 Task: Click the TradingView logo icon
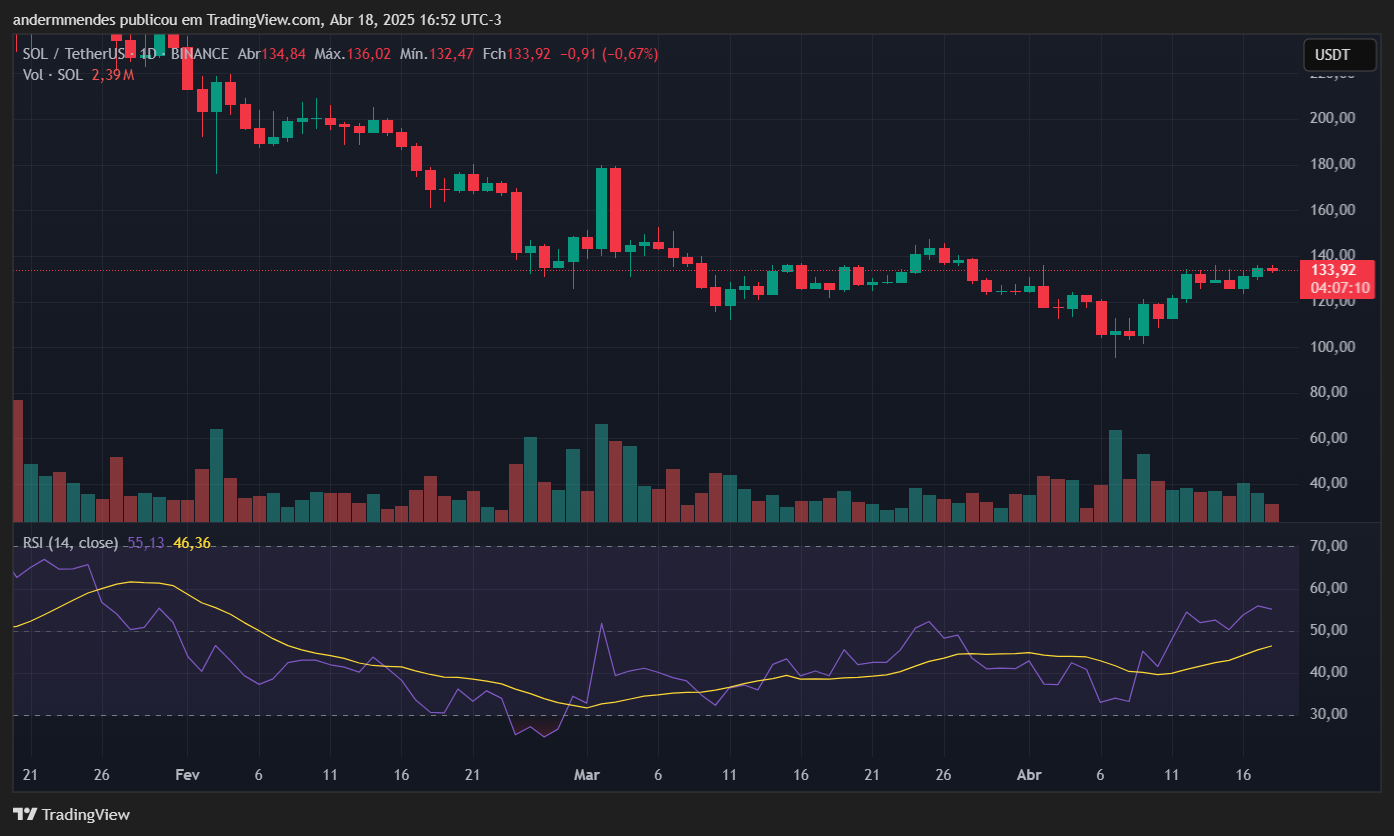click(x=24, y=814)
